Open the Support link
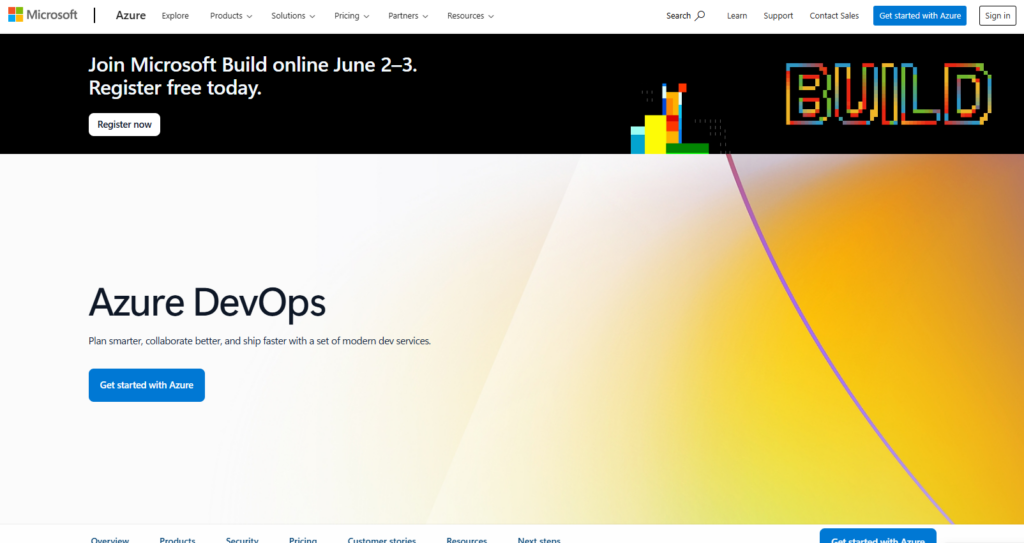Screen dimensions: 1024x543 tap(778, 16)
